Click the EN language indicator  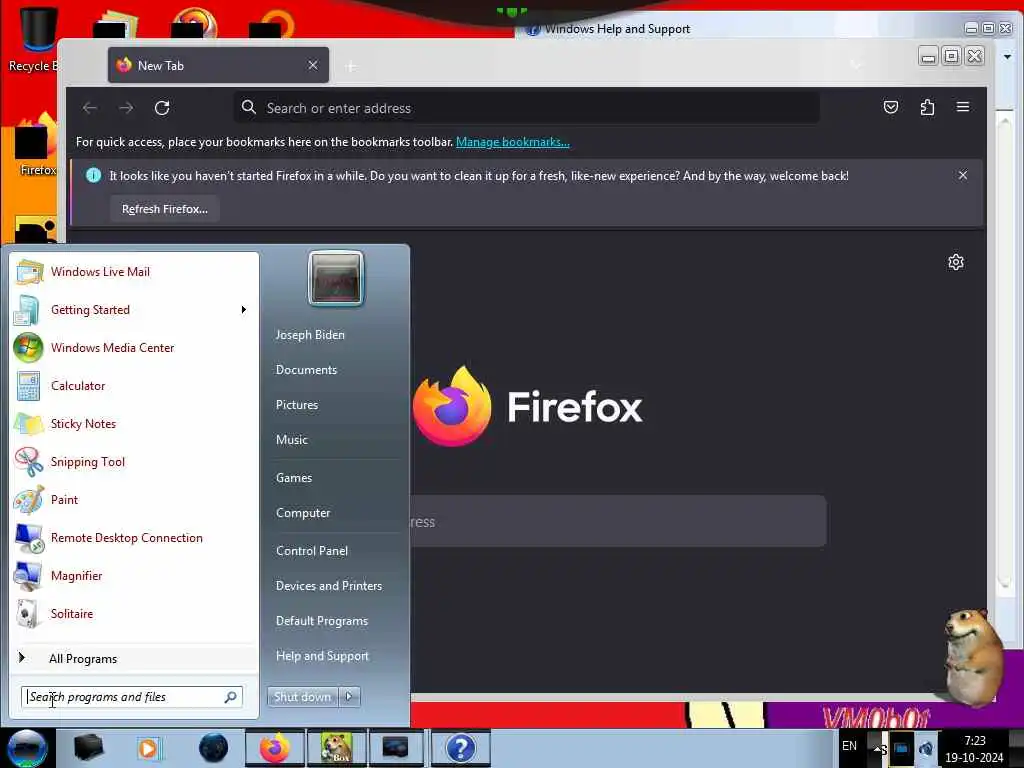click(x=849, y=746)
